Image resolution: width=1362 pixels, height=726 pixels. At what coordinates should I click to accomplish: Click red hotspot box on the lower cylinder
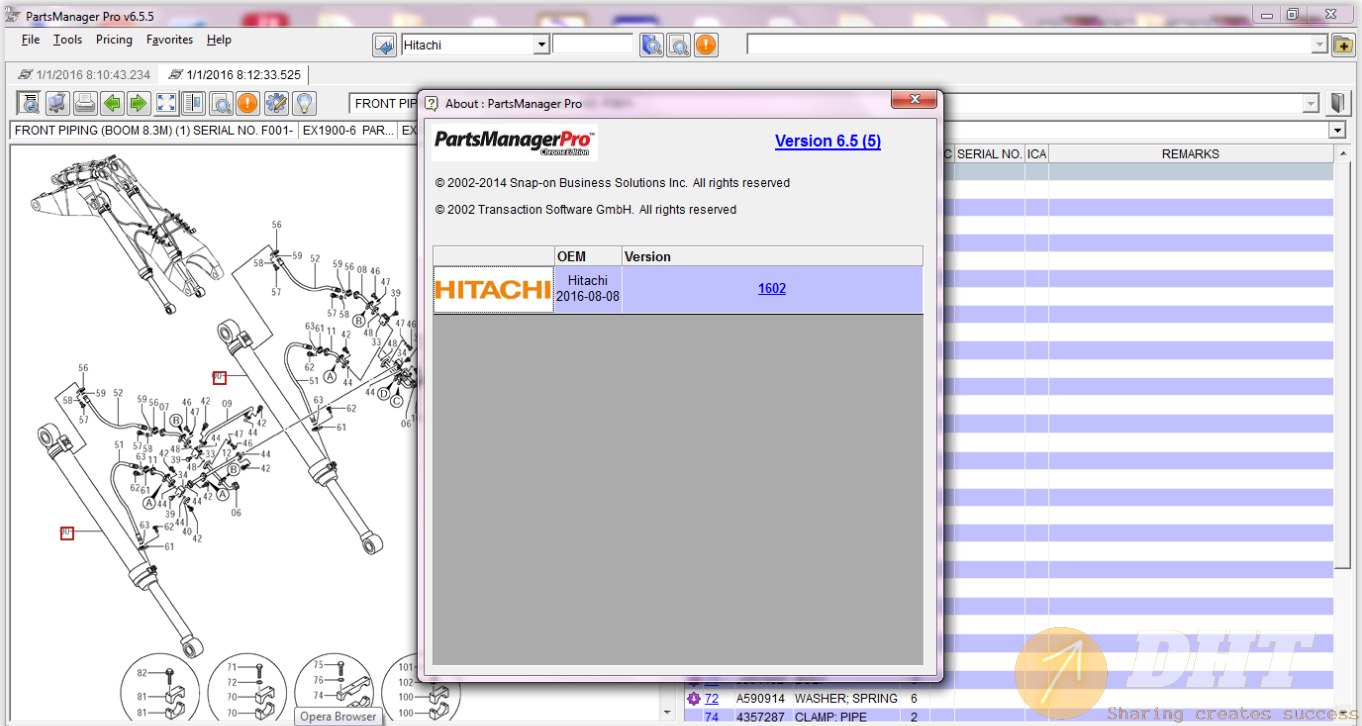click(67, 533)
